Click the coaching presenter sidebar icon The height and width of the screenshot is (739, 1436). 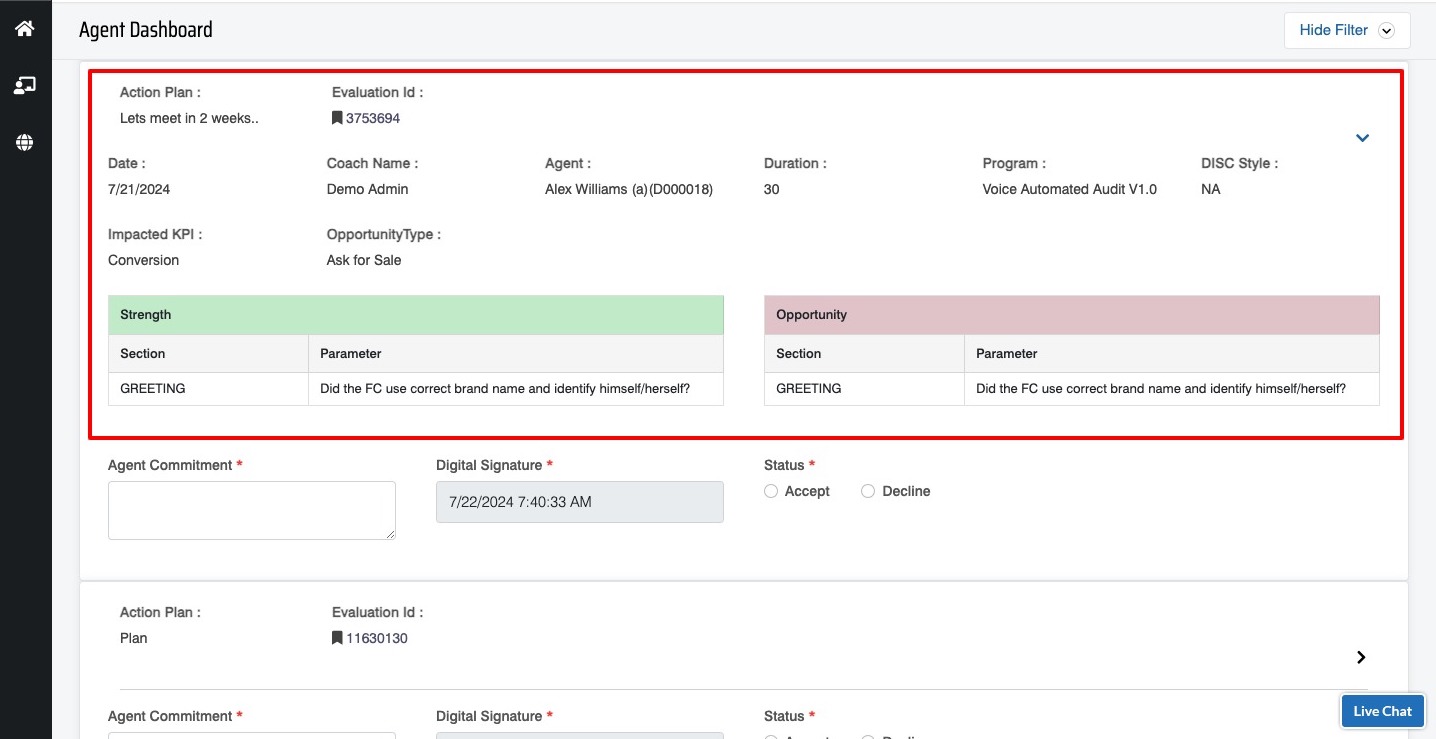25,85
